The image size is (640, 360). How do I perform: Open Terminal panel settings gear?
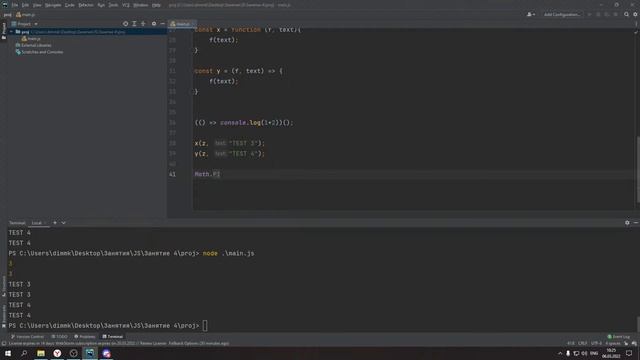[x=627, y=223]
